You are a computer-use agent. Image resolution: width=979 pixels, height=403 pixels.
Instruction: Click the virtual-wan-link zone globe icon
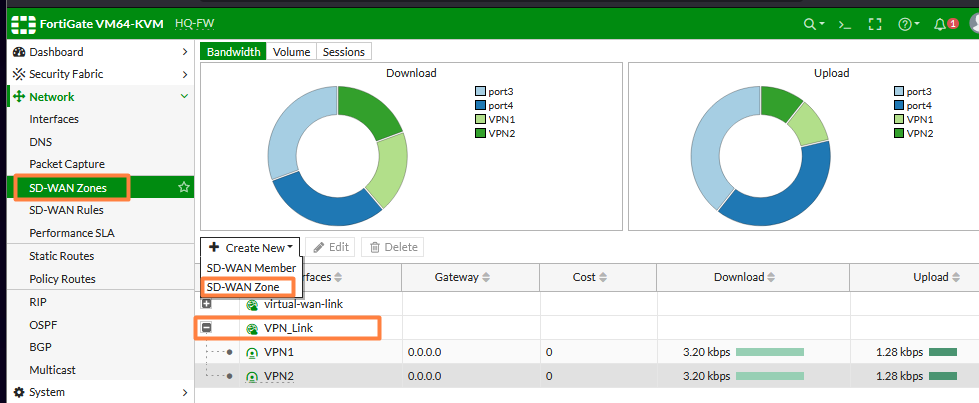point(252,305)
